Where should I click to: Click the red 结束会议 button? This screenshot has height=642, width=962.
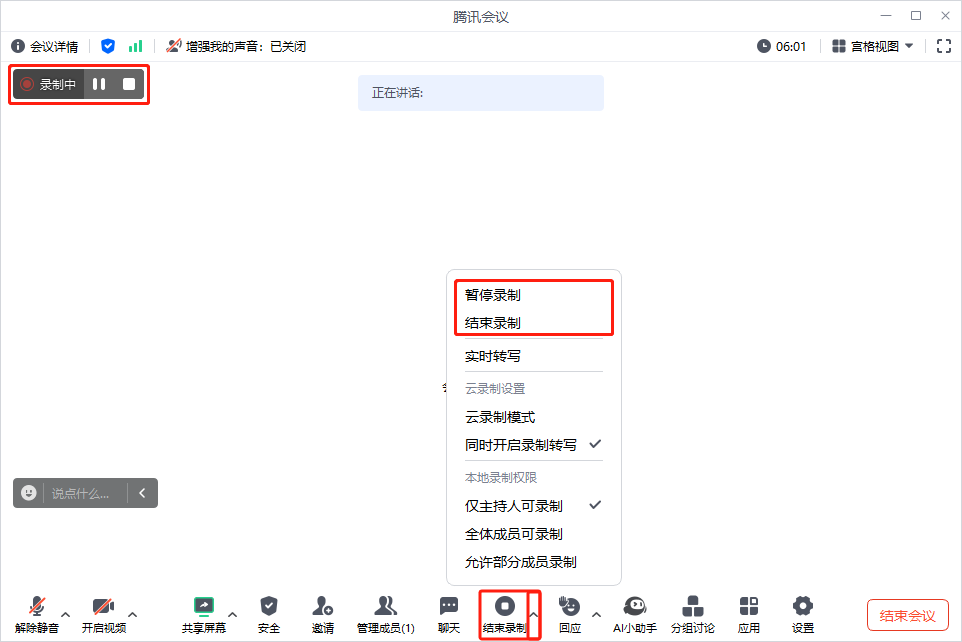point(907,615)
